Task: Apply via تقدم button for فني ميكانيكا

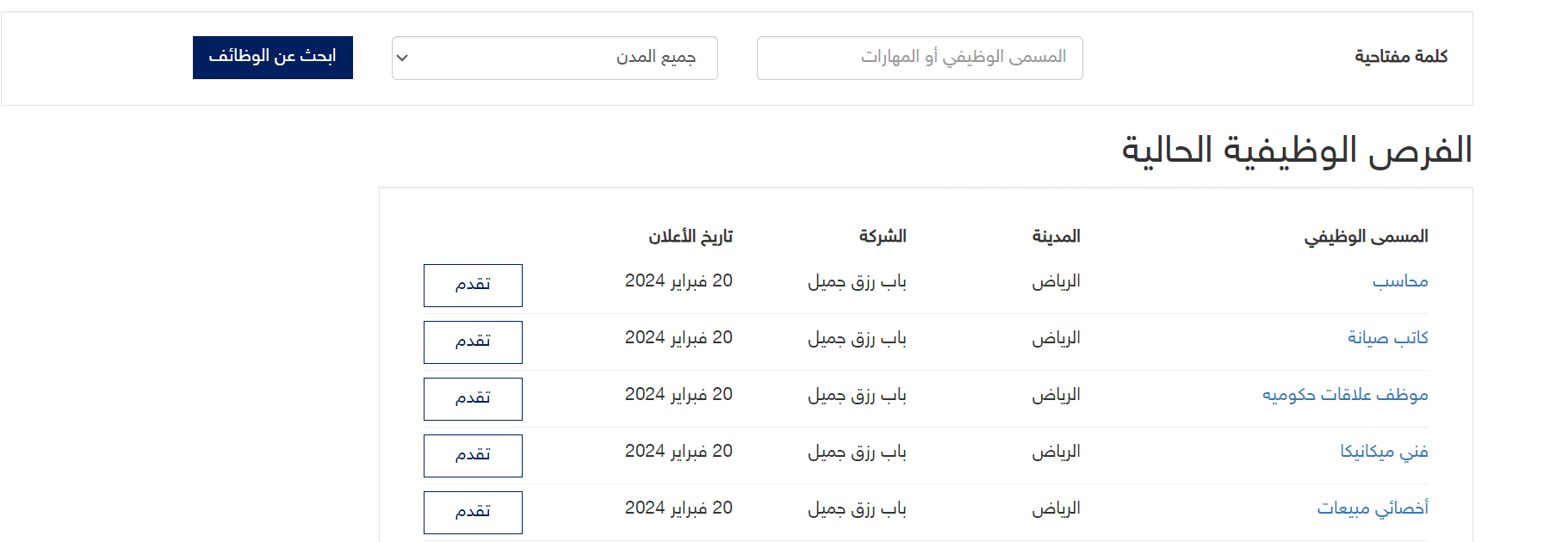Action: pos(473,456)
